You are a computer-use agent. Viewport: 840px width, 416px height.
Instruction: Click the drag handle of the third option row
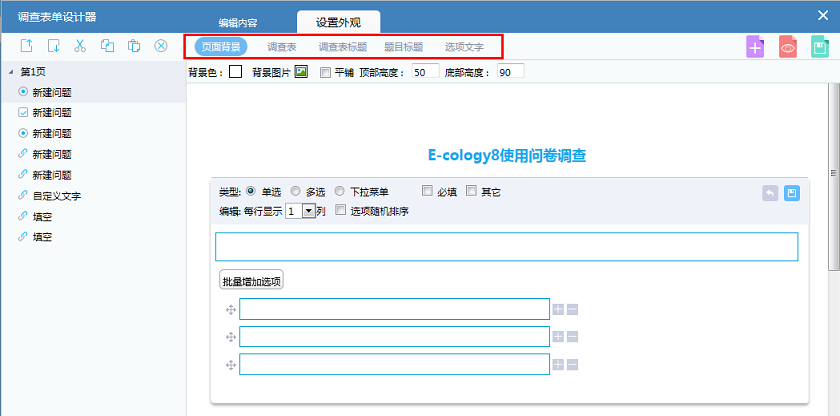(x=231, y=365)
